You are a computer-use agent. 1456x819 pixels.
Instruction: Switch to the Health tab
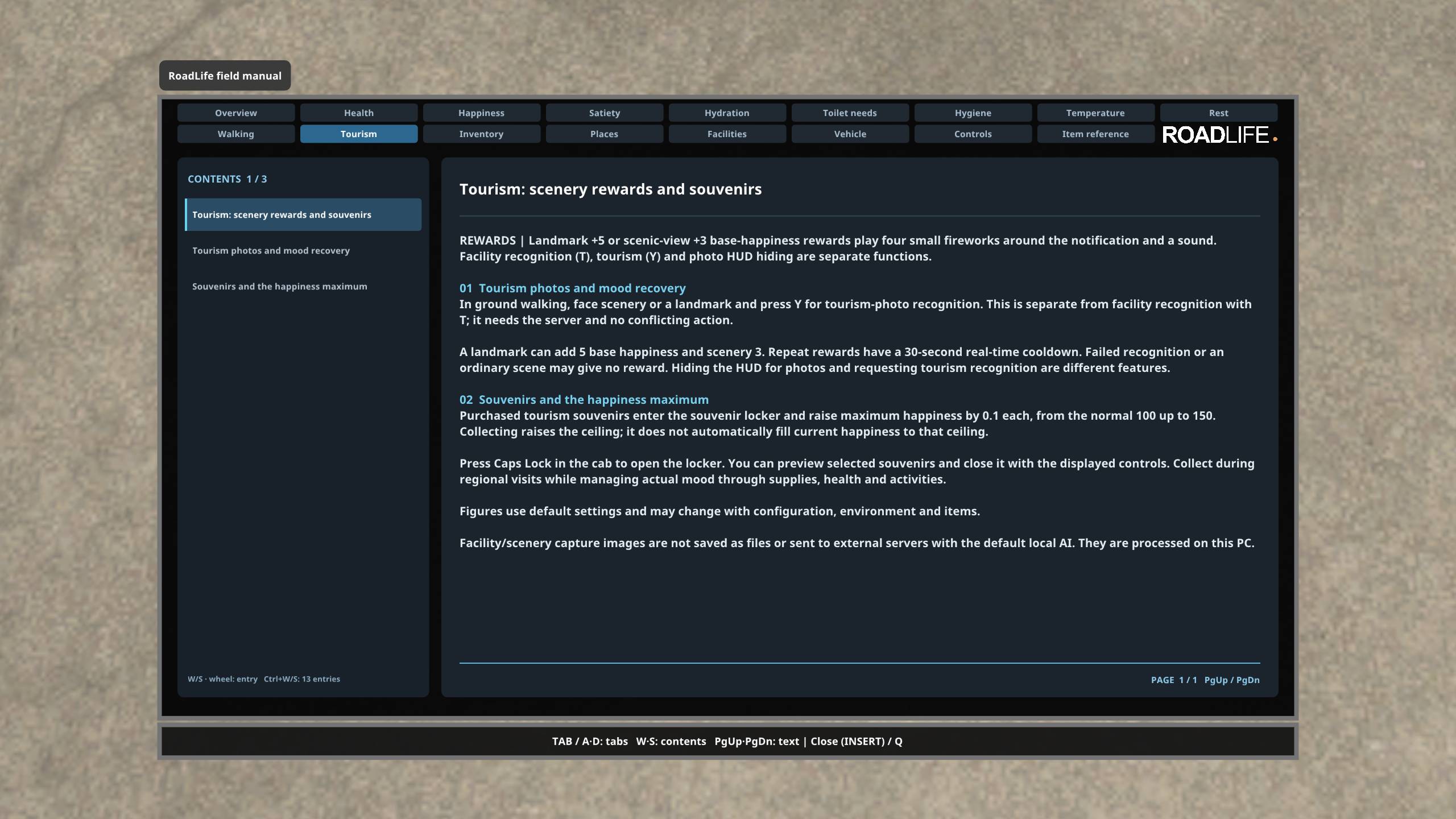click(359, 113)
